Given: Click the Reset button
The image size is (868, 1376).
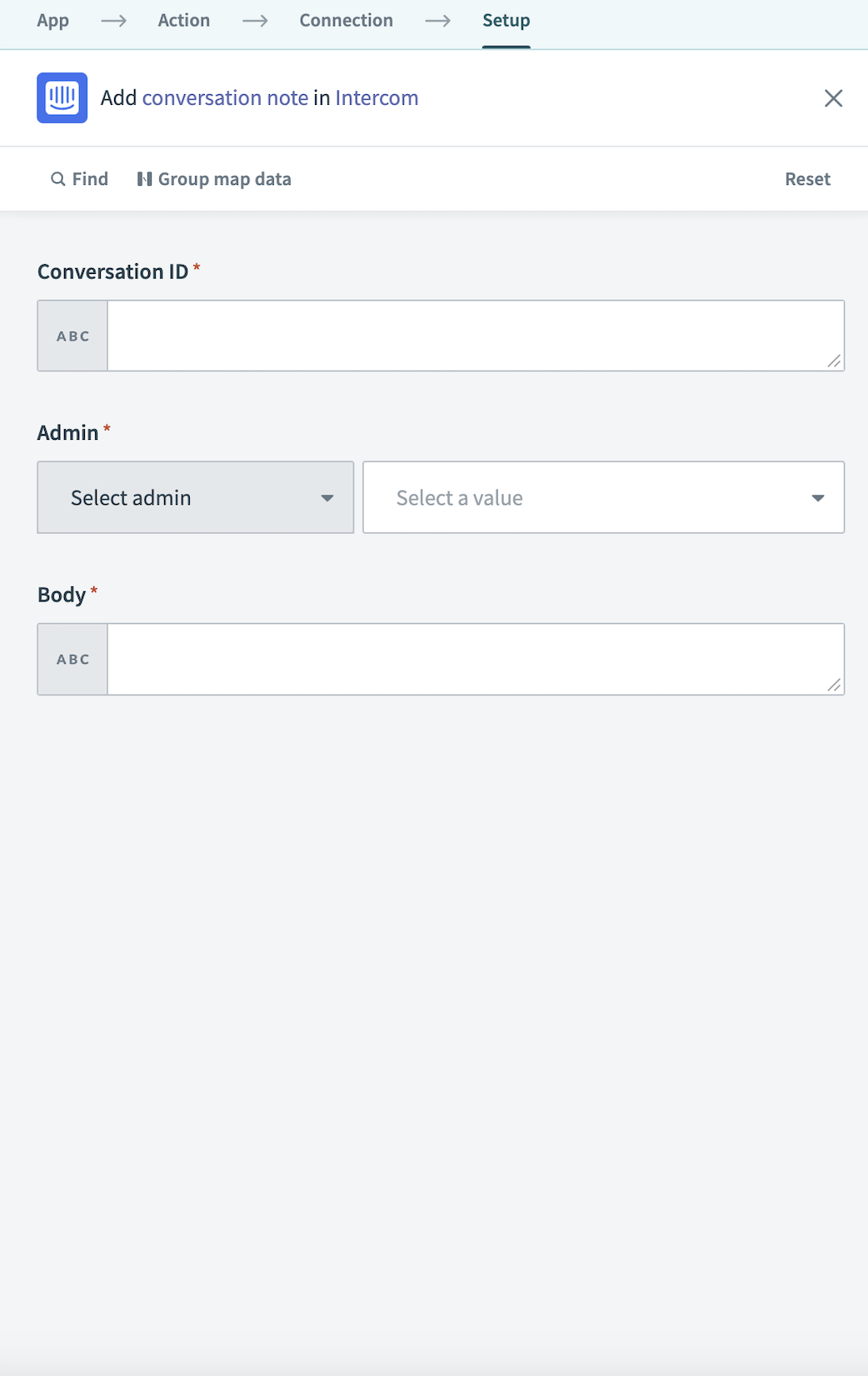Looking at the screenshot, I should coord(807,178).
